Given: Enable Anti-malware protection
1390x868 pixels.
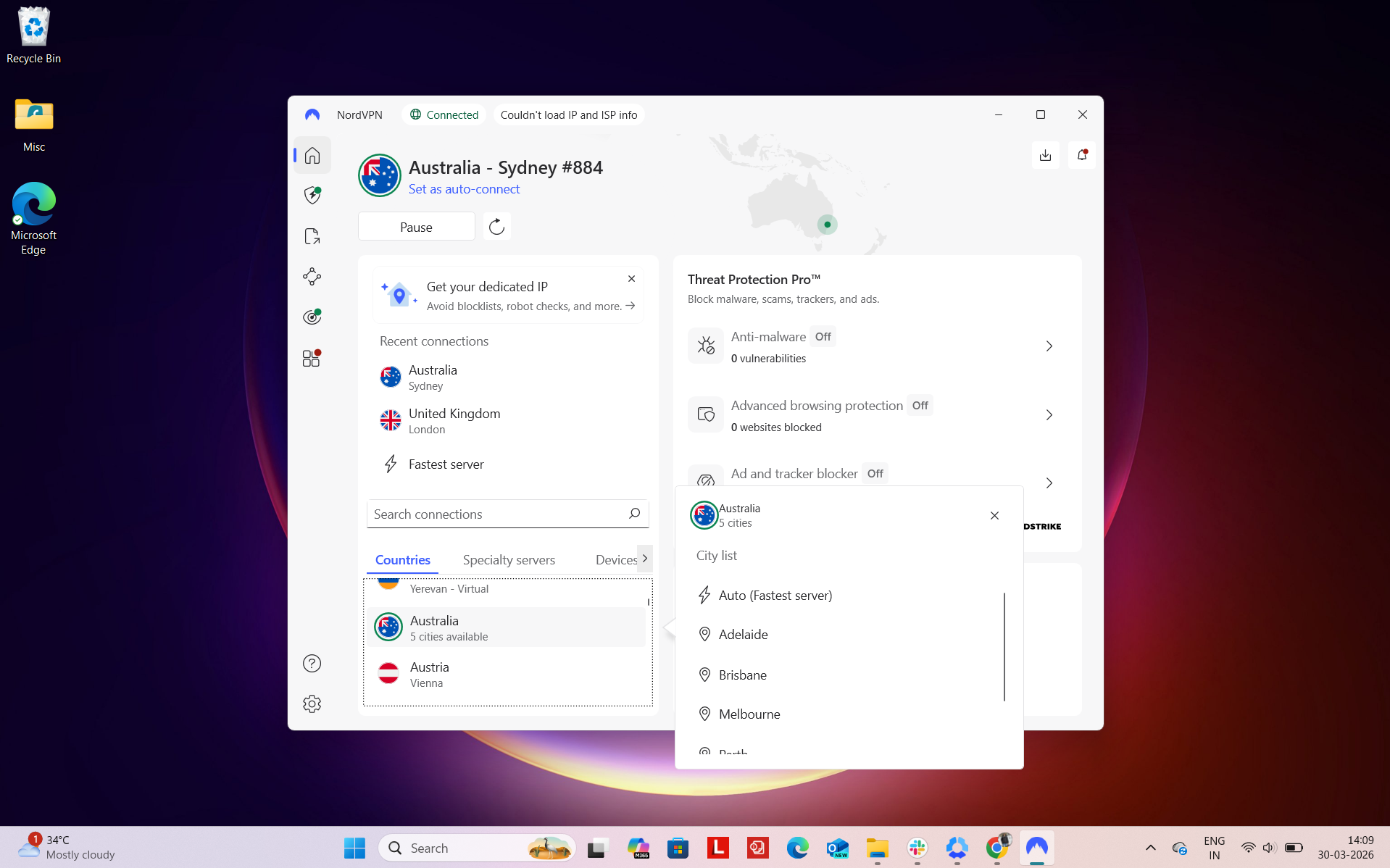Looking at the screenshot, I should [823, 335].
